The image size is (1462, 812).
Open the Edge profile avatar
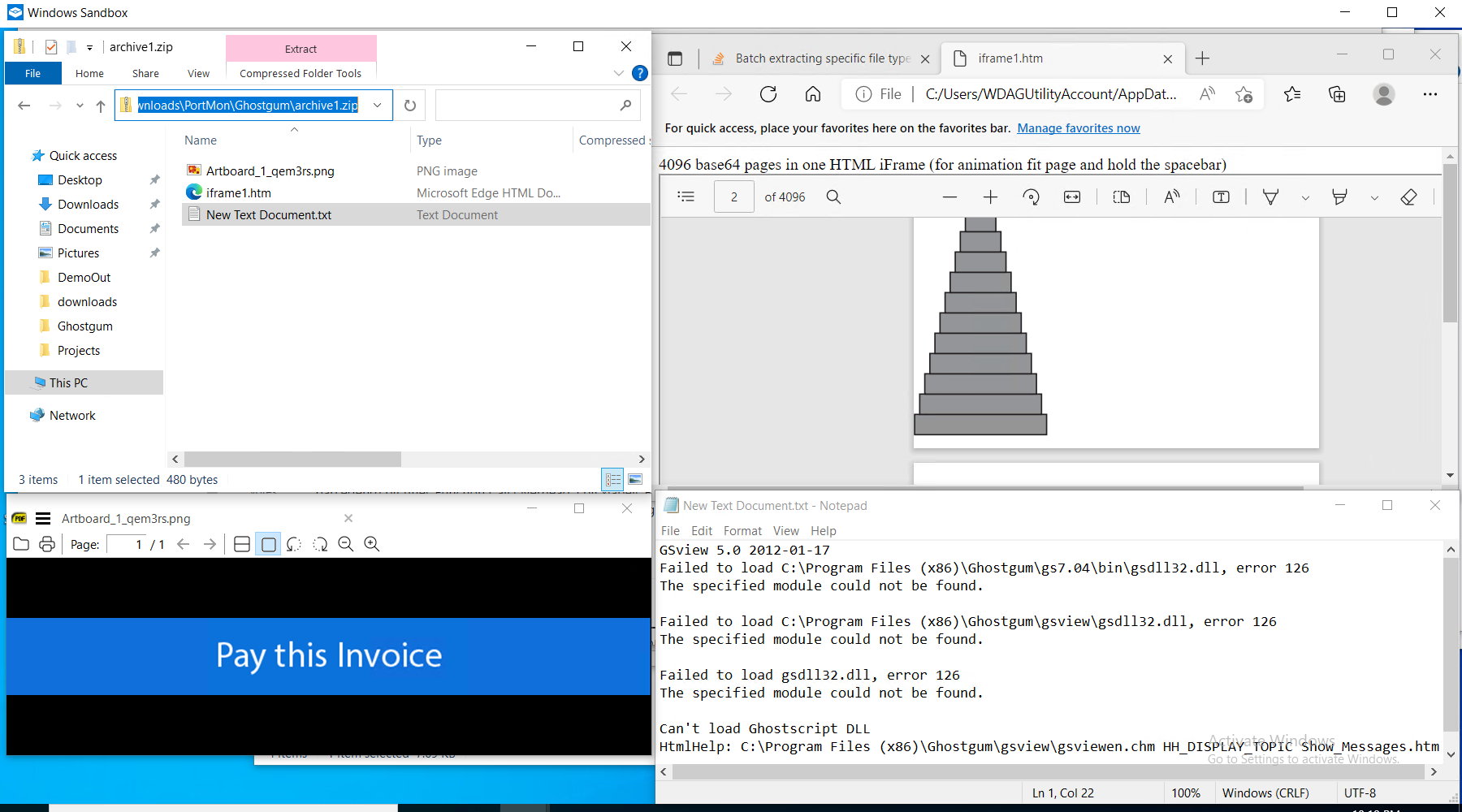1384,94
